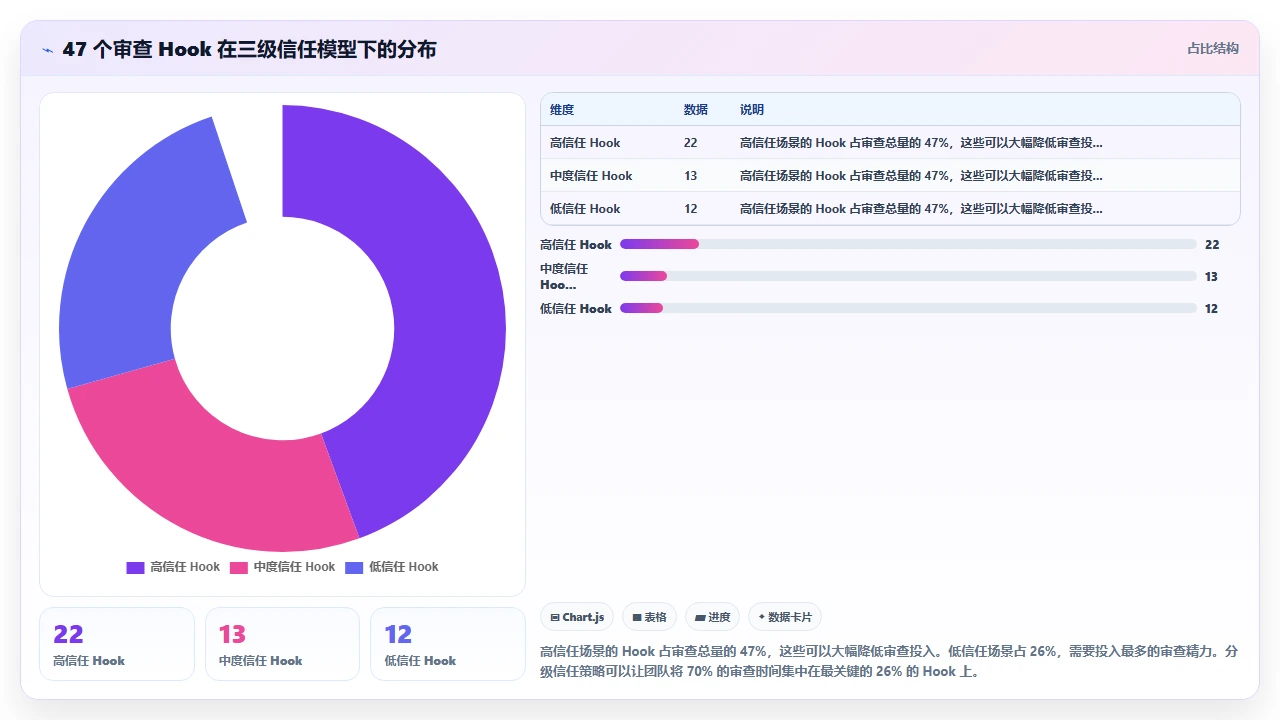The width and height of the screenshot is (1280, 720).
Task: Click the lightning icon beside the title
Action: coord(48,50)
